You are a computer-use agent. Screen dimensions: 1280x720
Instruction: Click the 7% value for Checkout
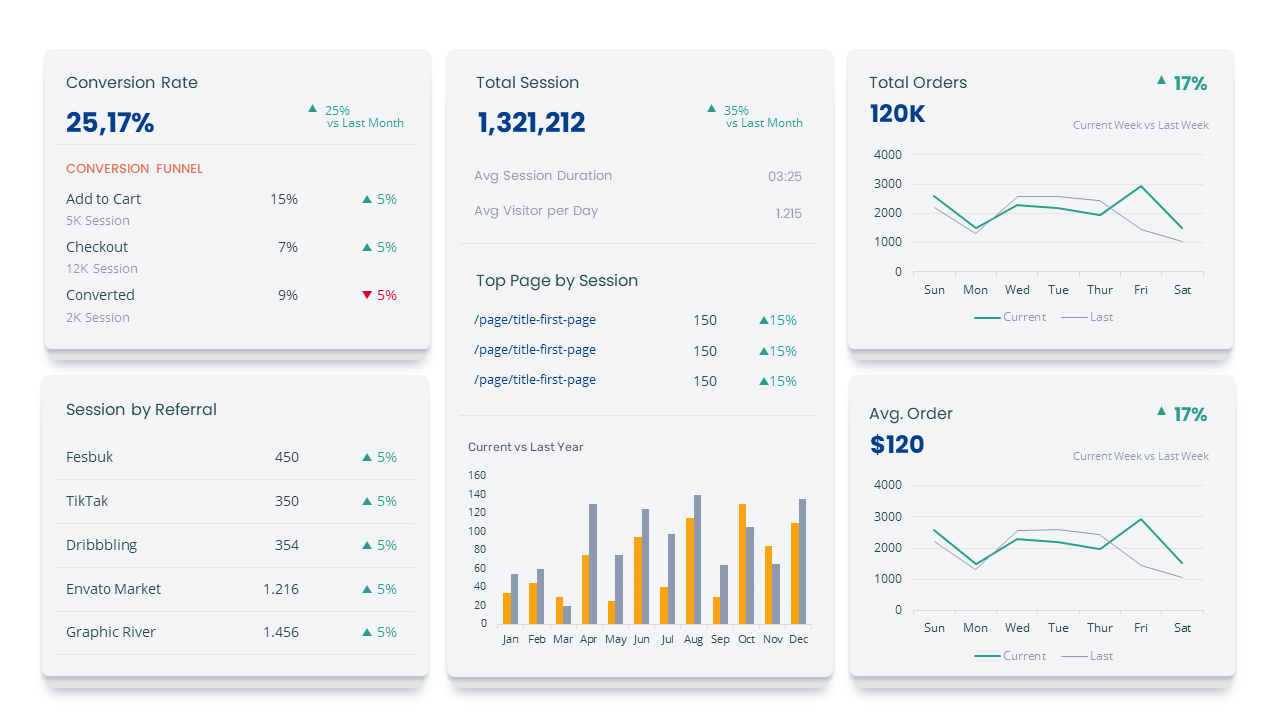click(288, 247)
